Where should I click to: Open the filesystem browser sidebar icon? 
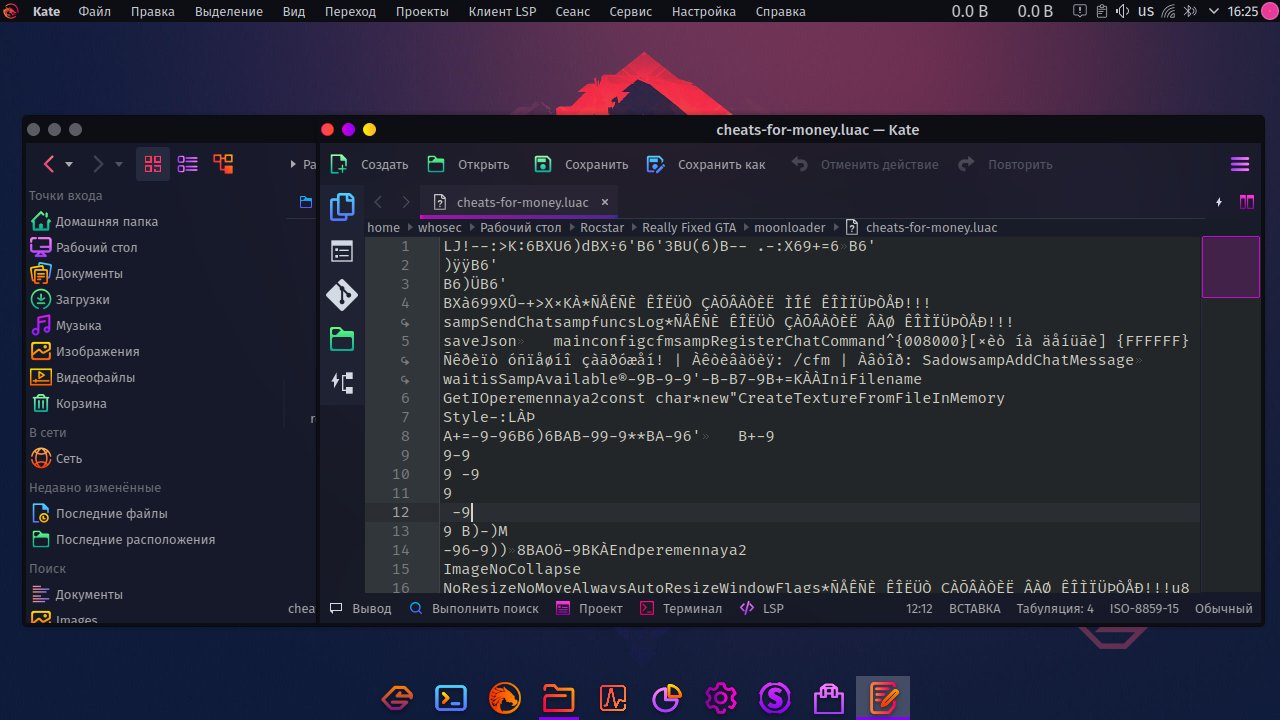(x=342, y=339)
